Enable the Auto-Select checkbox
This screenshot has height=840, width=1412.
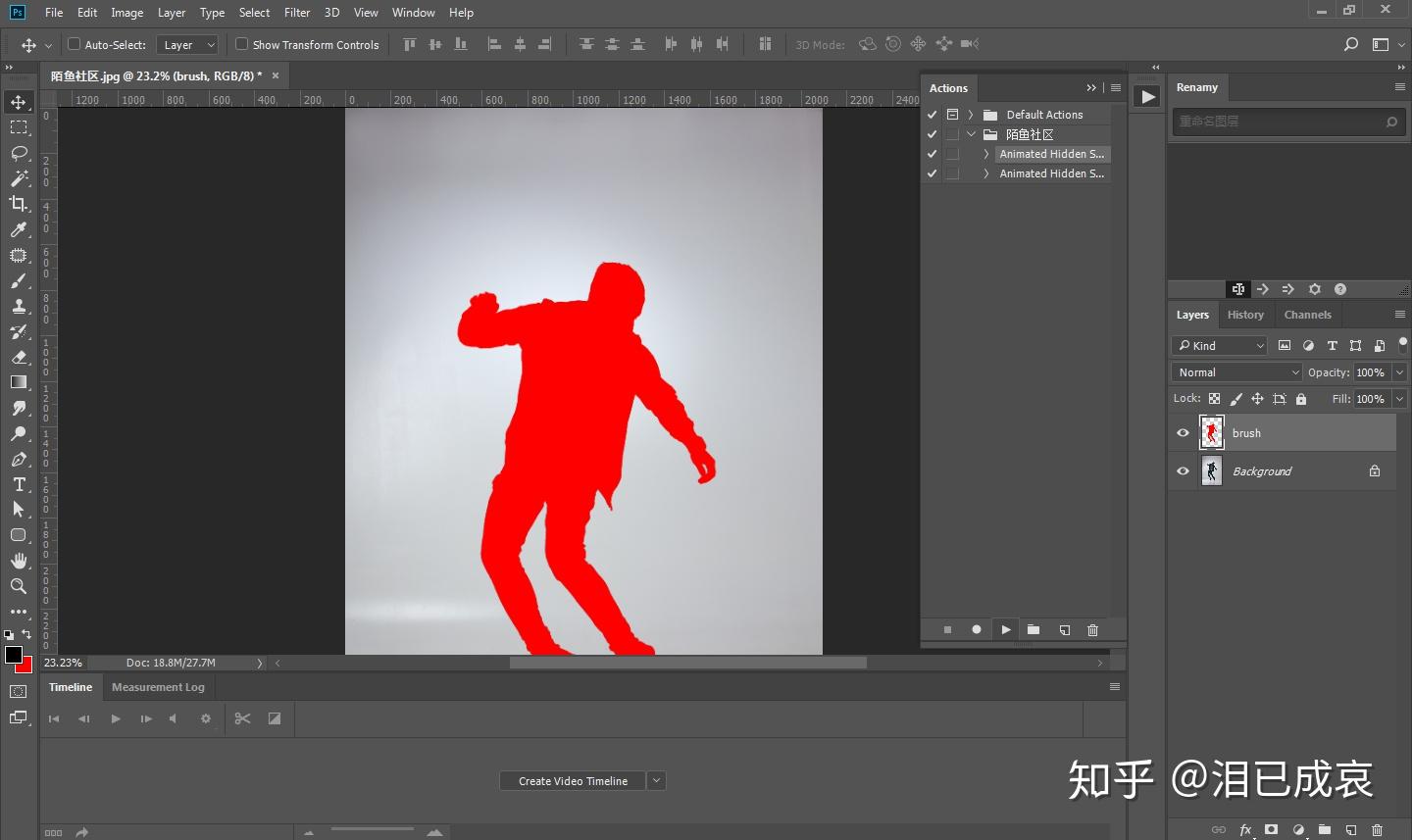click(75, 44)
